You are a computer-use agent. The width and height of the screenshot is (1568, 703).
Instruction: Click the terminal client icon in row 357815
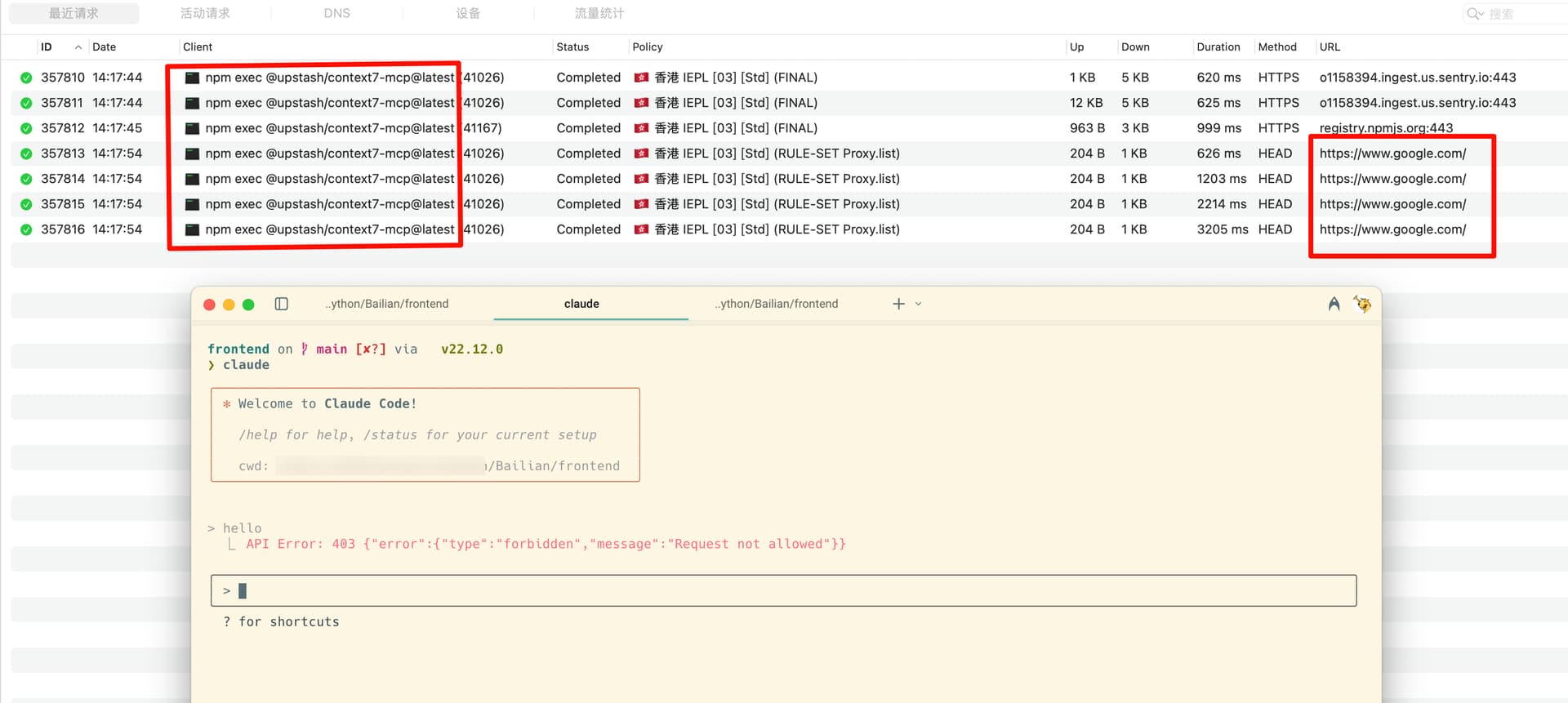point(192,204)
